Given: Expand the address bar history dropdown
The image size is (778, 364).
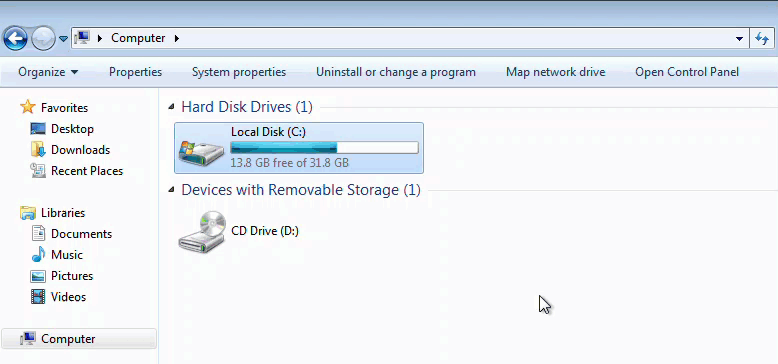Looking at the screenshot, I should coord(739,39).
